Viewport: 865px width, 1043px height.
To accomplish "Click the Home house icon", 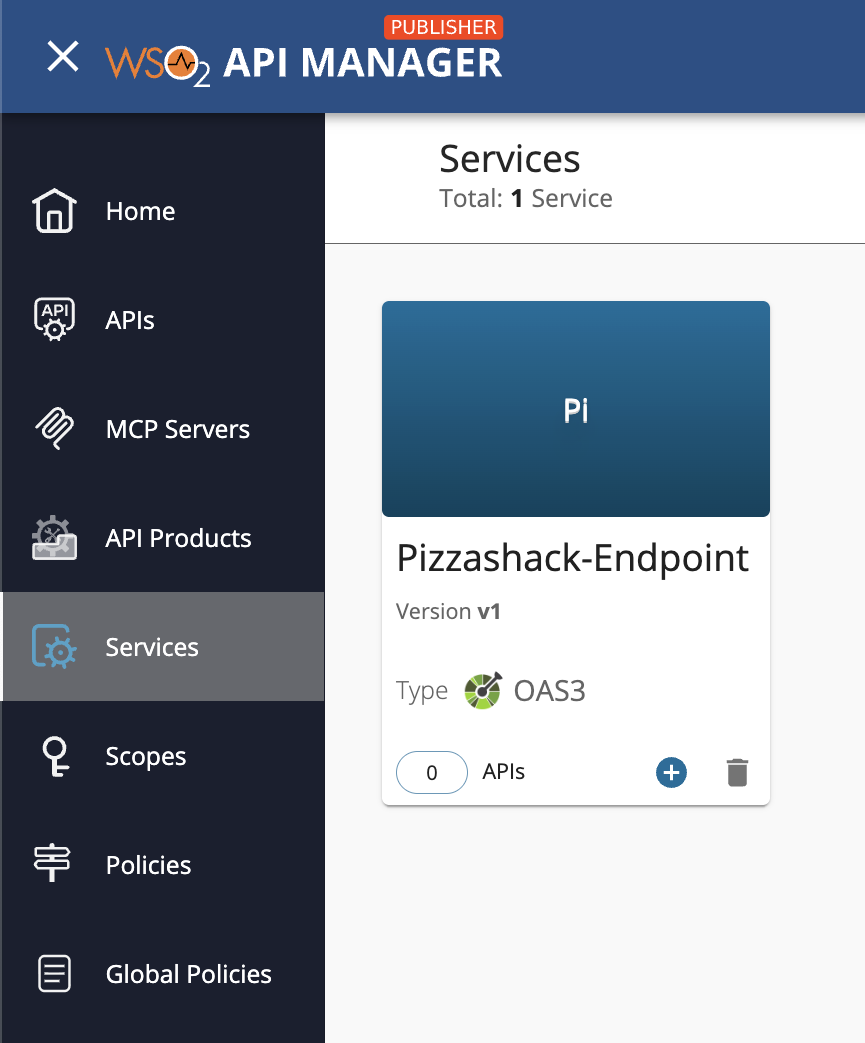I will (x=54, y=211).
